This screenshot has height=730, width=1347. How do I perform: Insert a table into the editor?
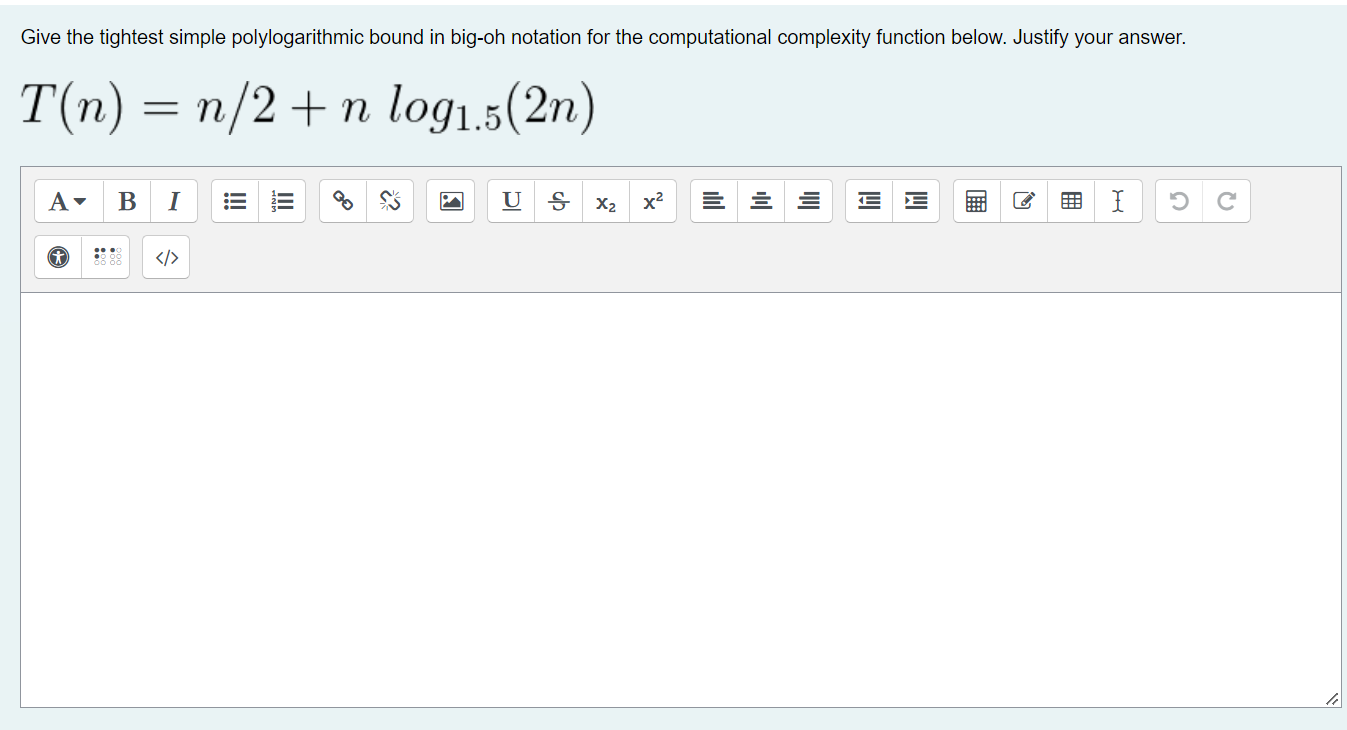(1071, 201)
